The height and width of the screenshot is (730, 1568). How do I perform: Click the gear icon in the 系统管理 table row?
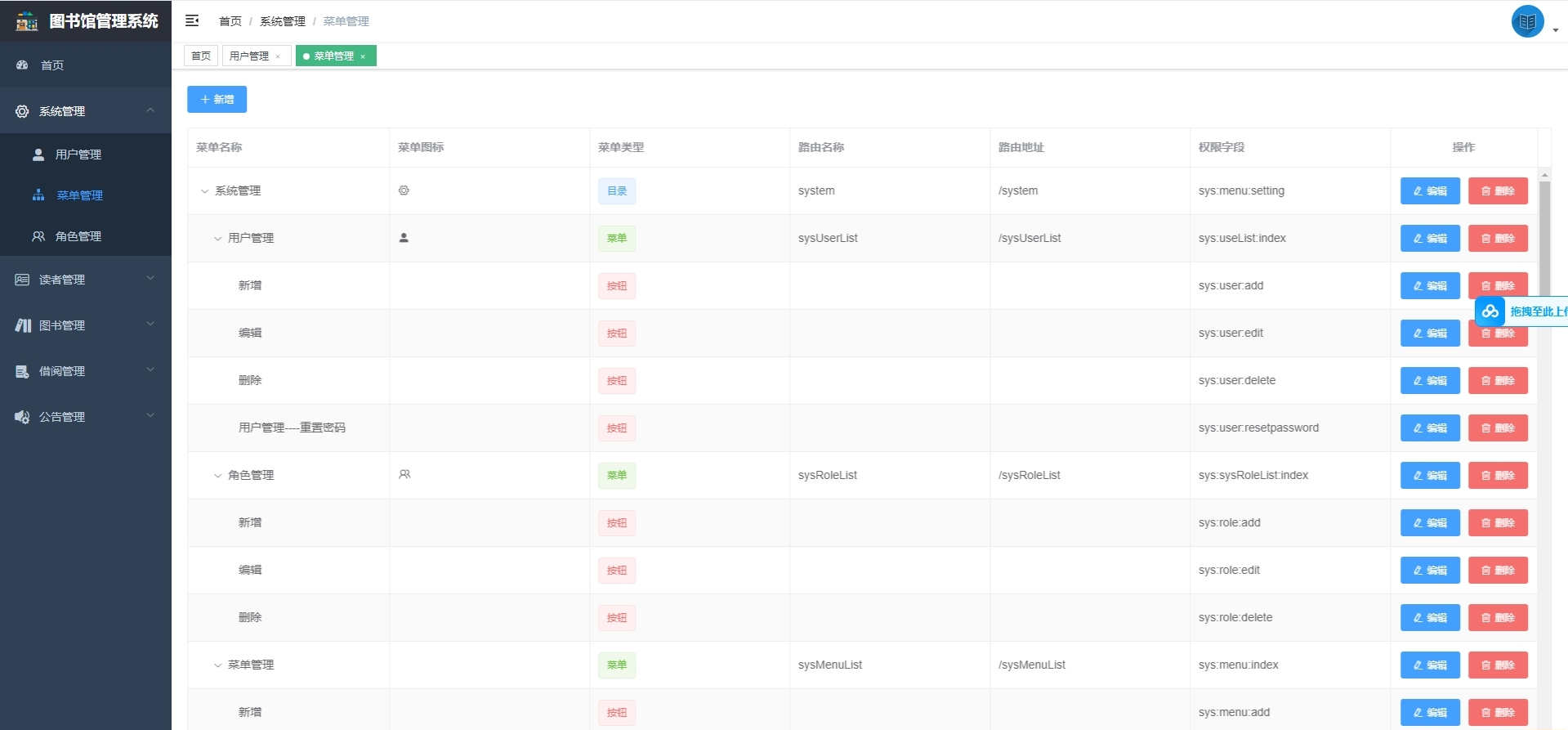click(404, 190)
